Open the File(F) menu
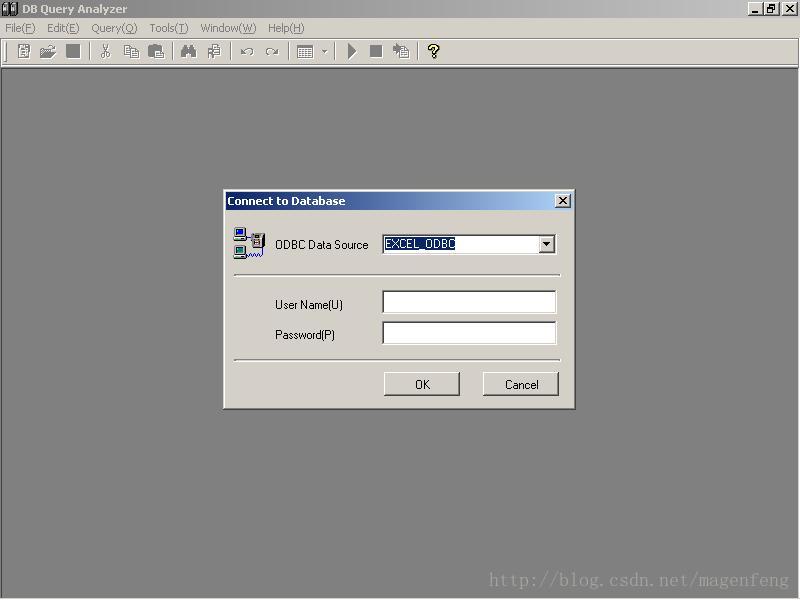The height and width of the screenshot is (600, 800). click(20, 28)
